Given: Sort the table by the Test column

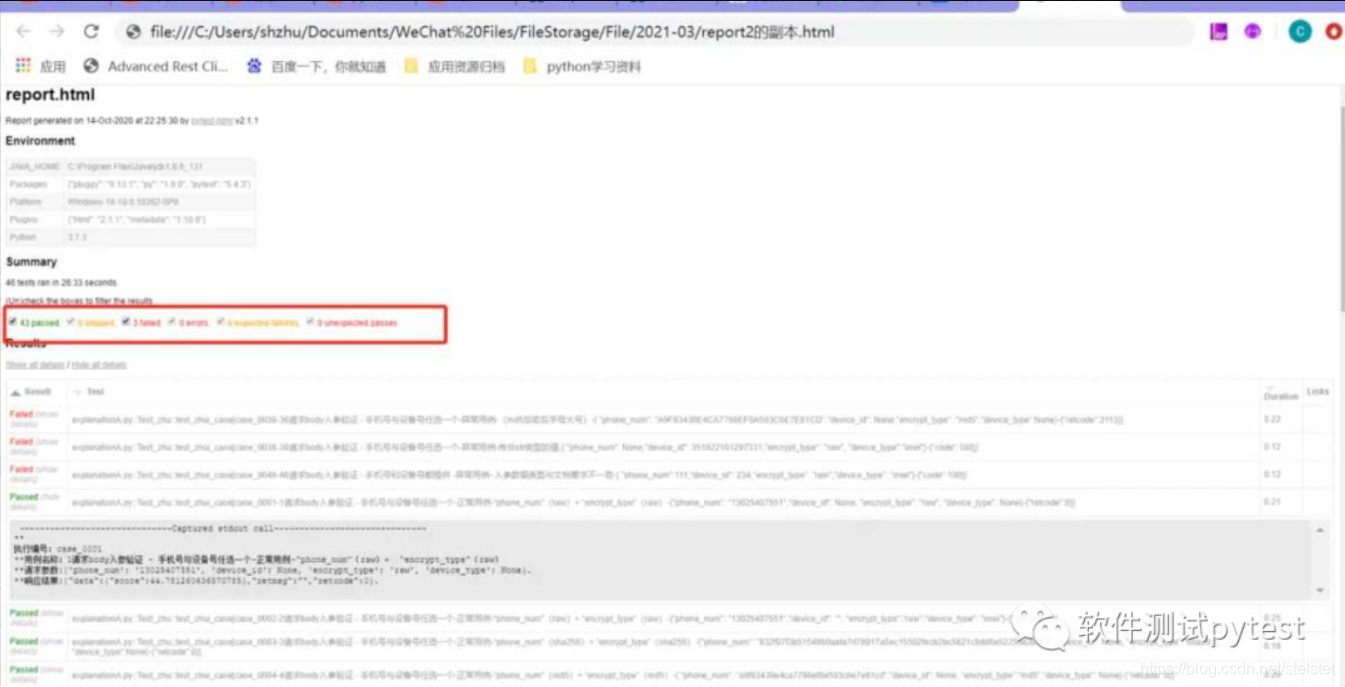Looking at the screenshot, I should click(80, 391).
